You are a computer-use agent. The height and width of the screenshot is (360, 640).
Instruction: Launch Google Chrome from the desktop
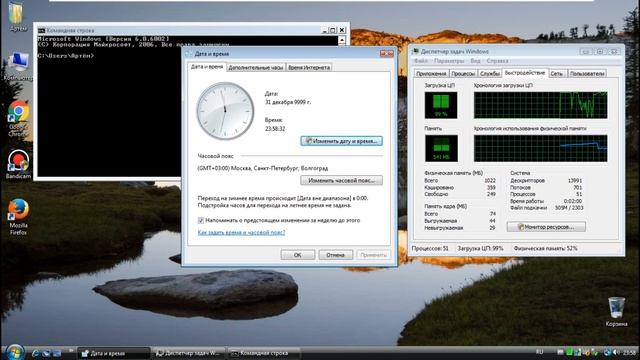(18, 118)
